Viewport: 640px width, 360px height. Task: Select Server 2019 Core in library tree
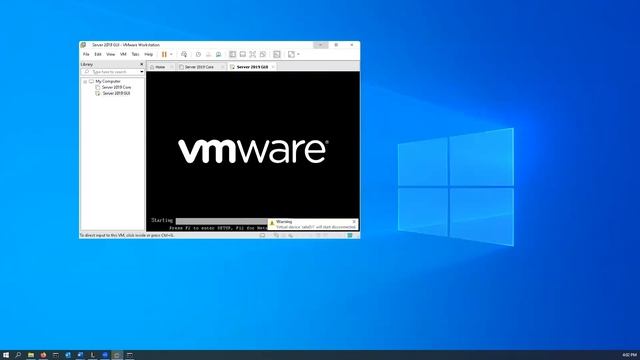tap(116, 87)
